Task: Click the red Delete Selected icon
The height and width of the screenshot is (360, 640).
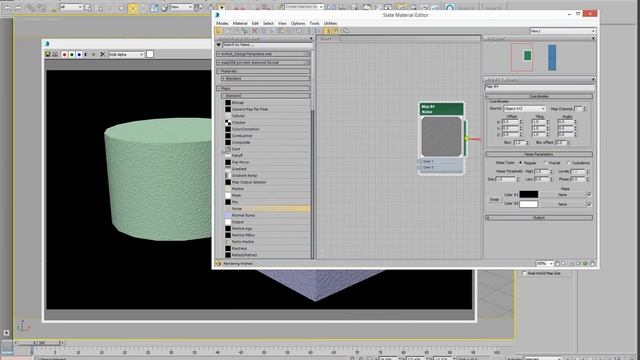Action: coord(255,31)
